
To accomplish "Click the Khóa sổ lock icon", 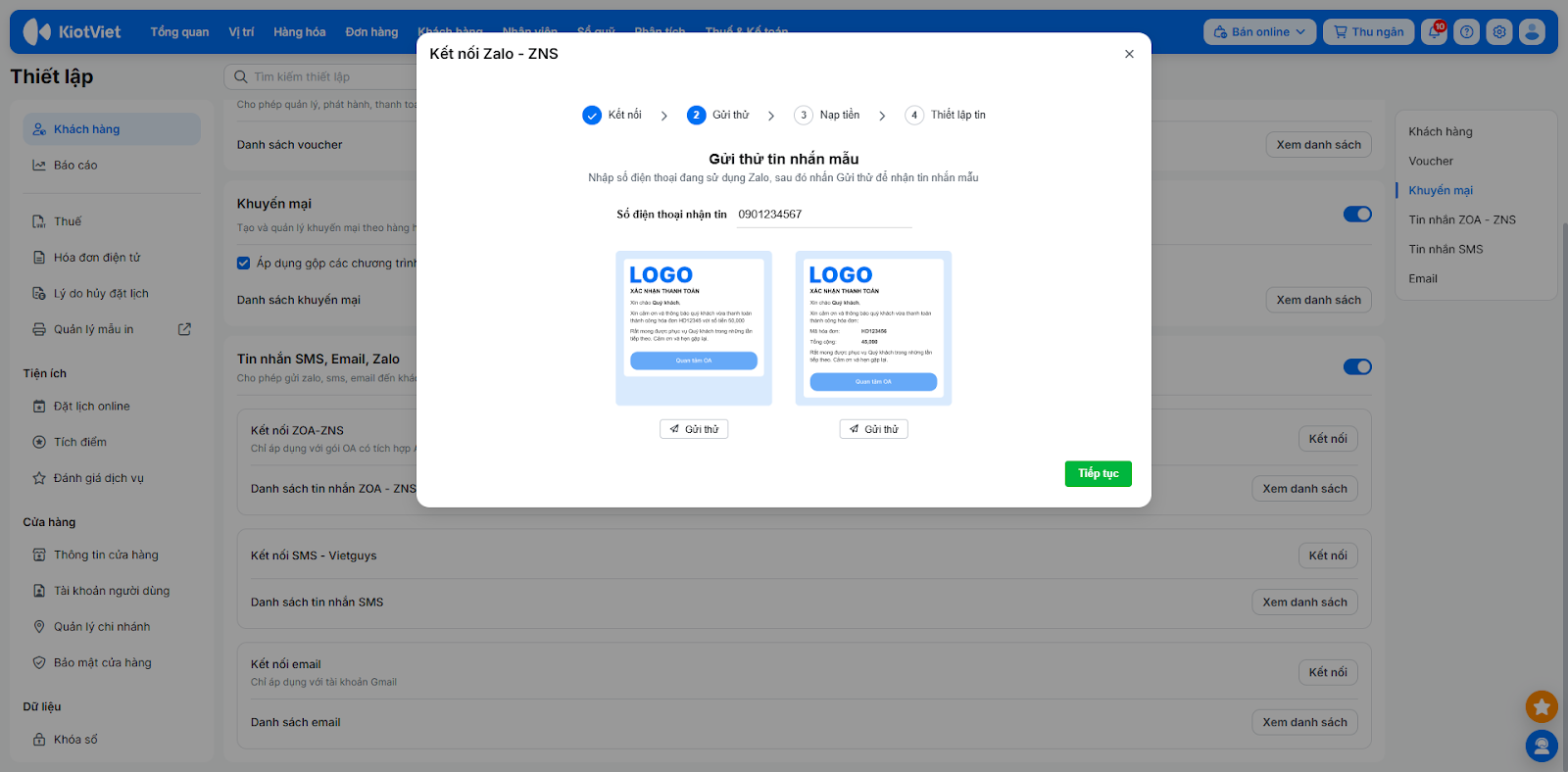I will [x=39, y=740].
